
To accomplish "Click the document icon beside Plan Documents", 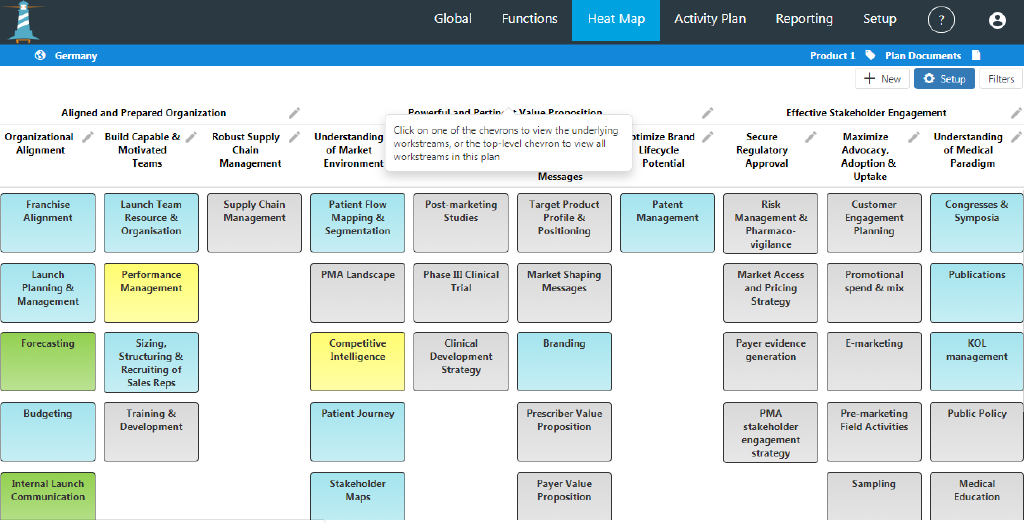I will click(976, 56).
